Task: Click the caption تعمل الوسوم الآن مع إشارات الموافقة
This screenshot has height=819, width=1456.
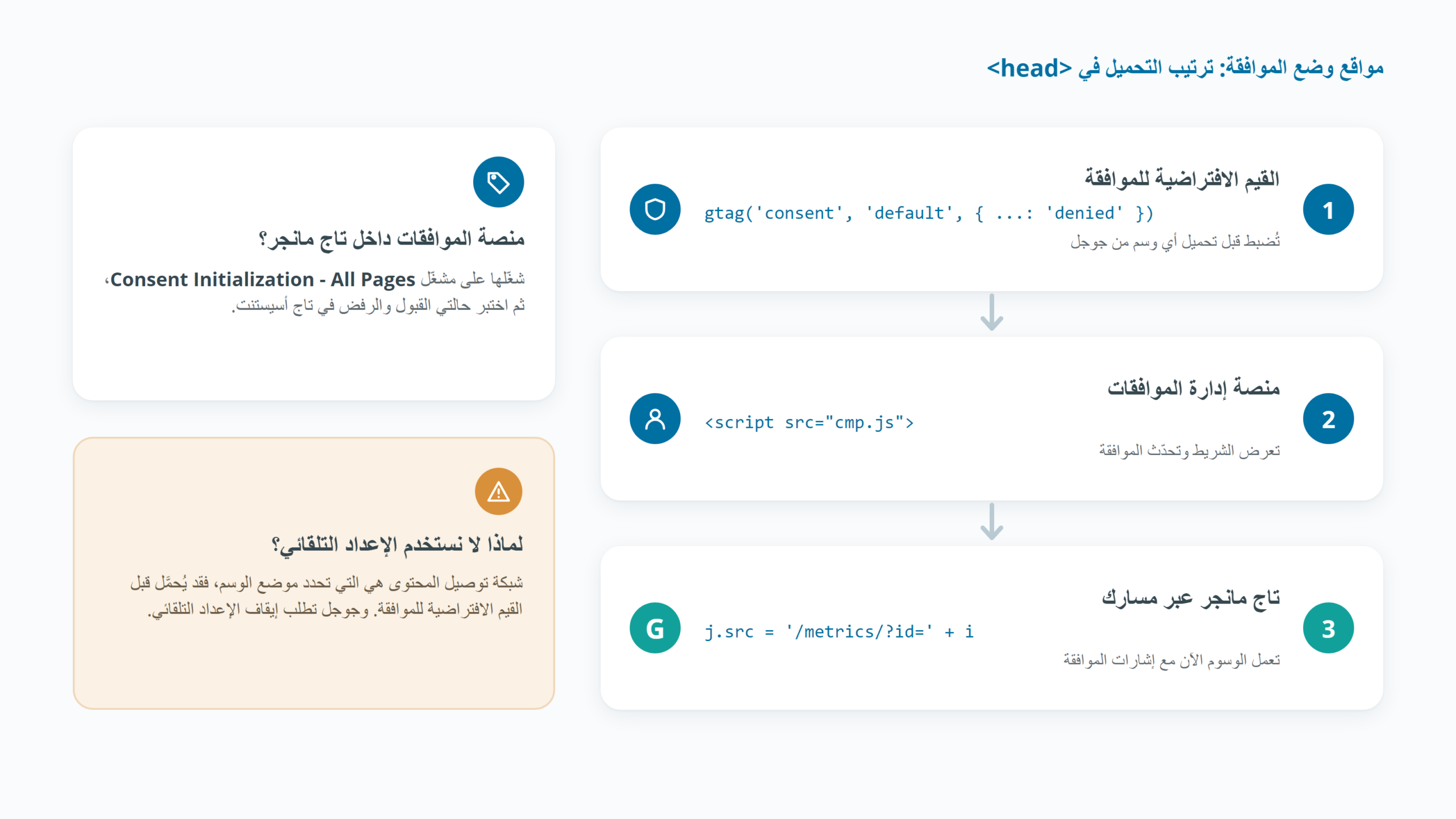Action: (1172, 660)
